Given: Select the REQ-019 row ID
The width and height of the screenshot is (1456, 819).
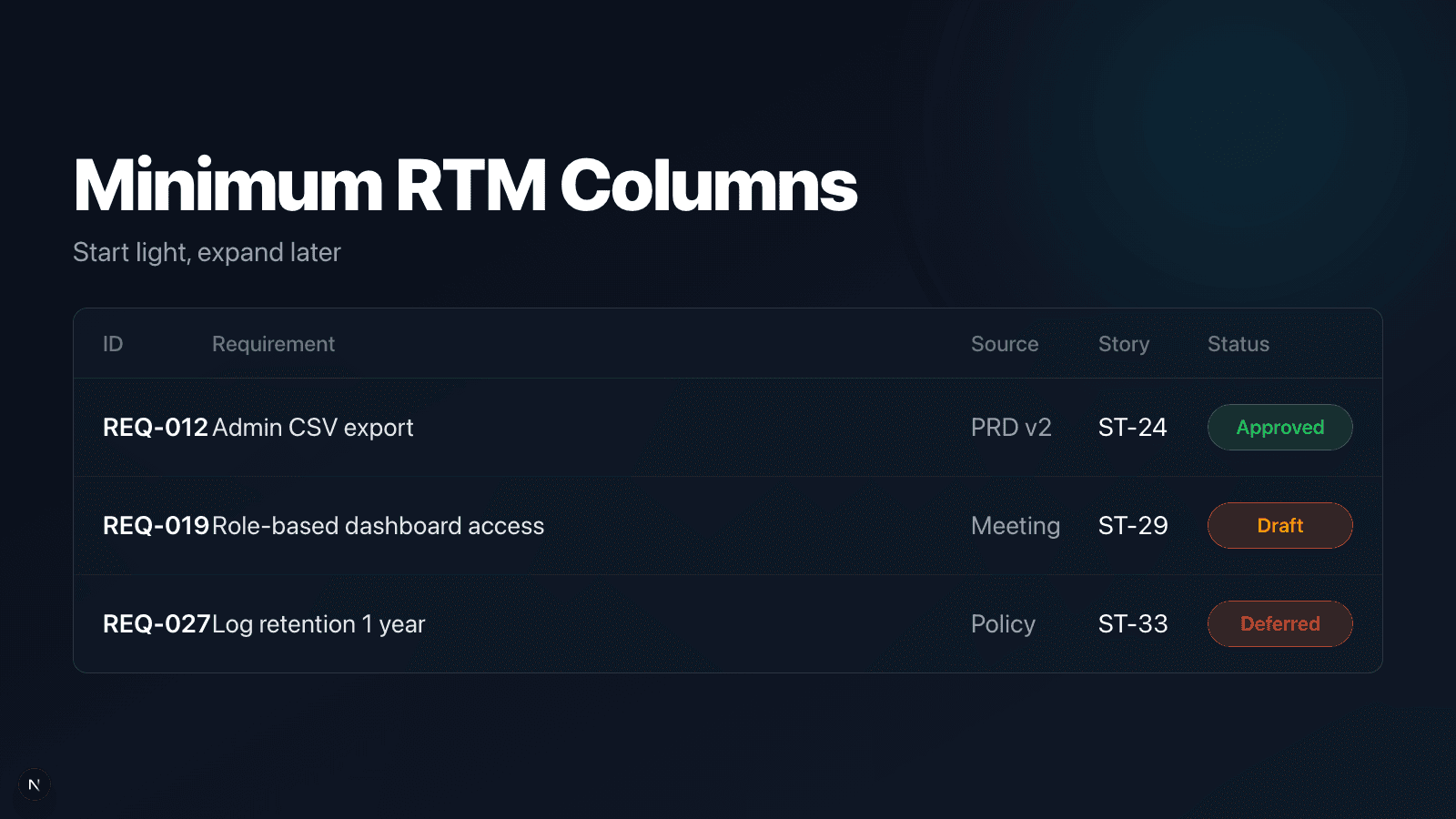Looking at the screenshot, I should 155,525.
